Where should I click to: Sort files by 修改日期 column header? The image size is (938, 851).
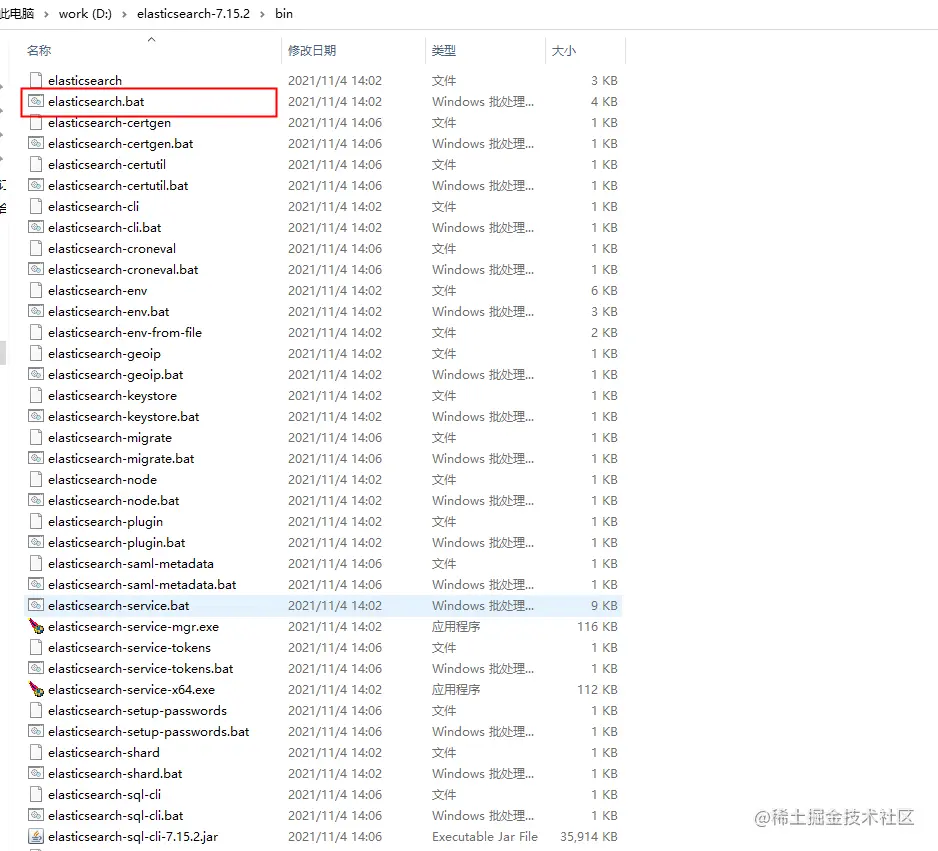tap(312, 51)
